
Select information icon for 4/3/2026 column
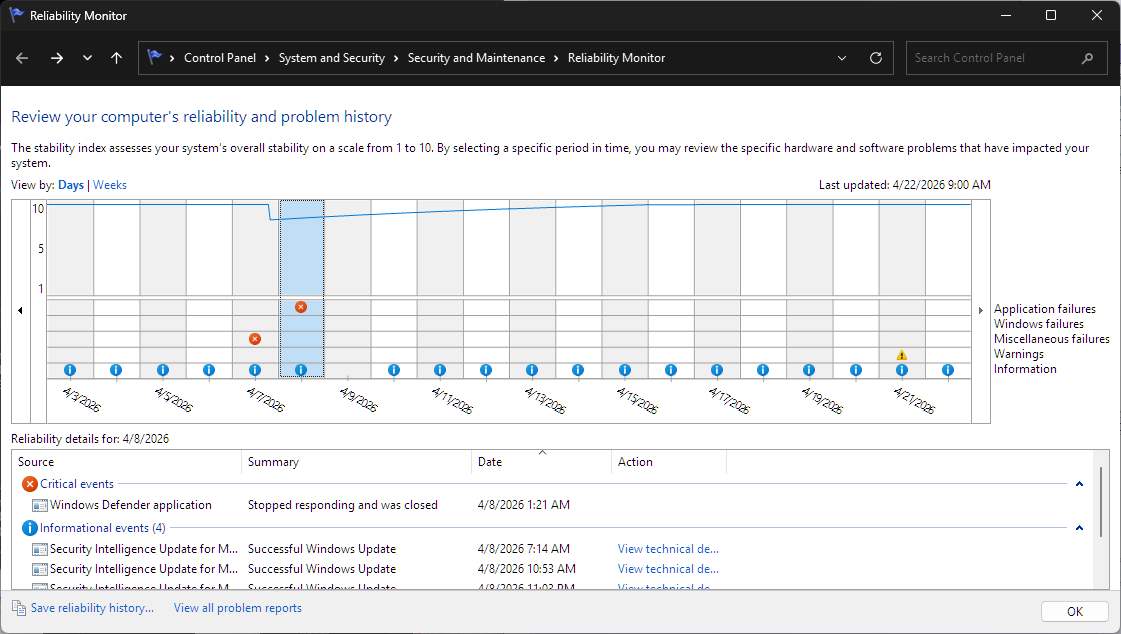tap(69, 370)
